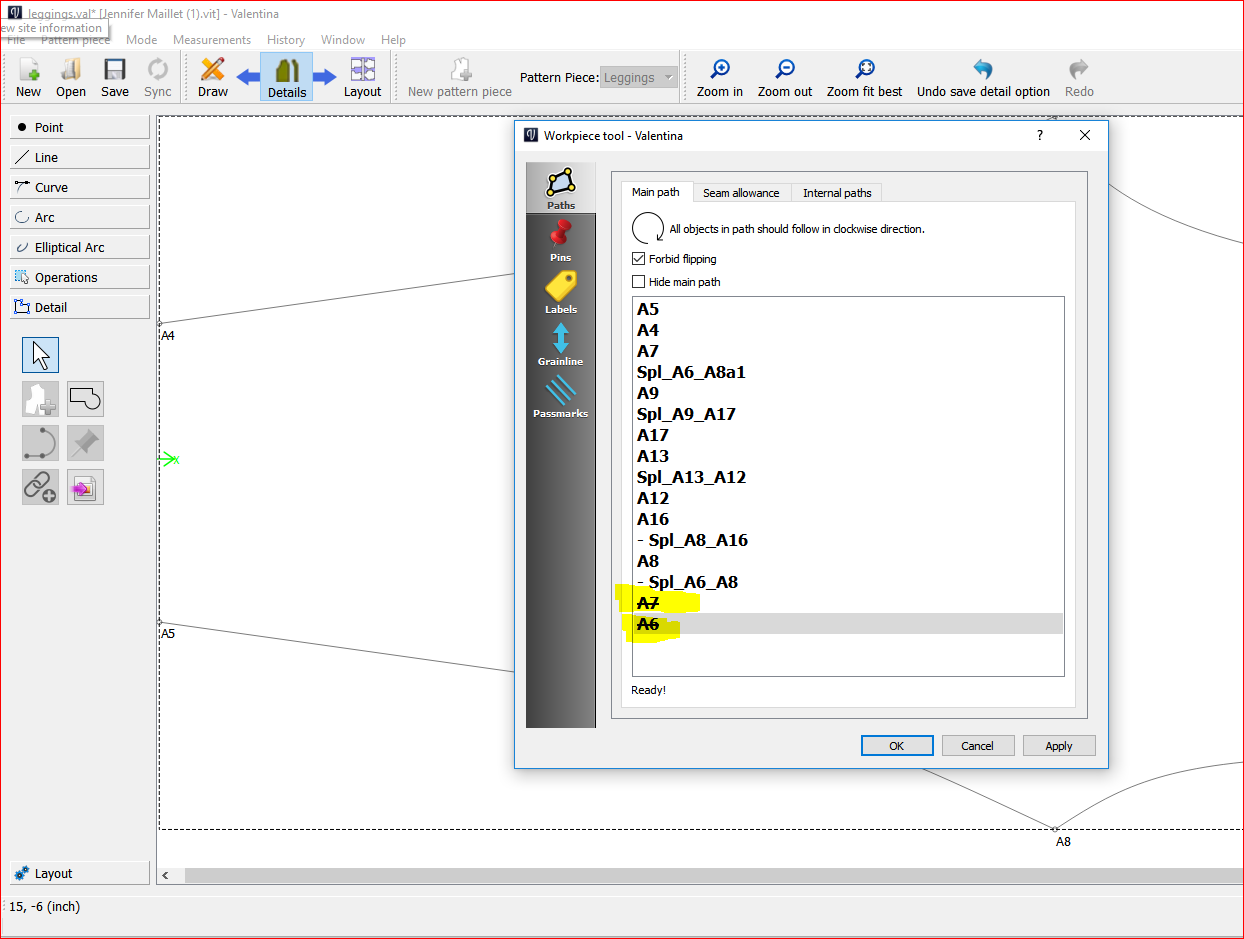Open the Measurements menu
Image resolution: width=1244 pixels, height=939 pixels.
click(x=211, y=40)
